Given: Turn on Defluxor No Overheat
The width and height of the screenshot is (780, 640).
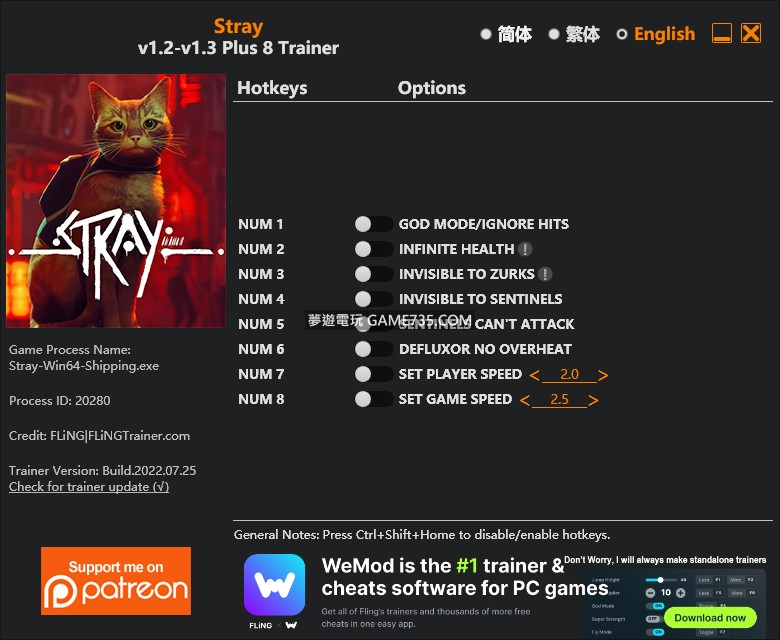Looking at the screenshot, I should (x=374, y=349).
